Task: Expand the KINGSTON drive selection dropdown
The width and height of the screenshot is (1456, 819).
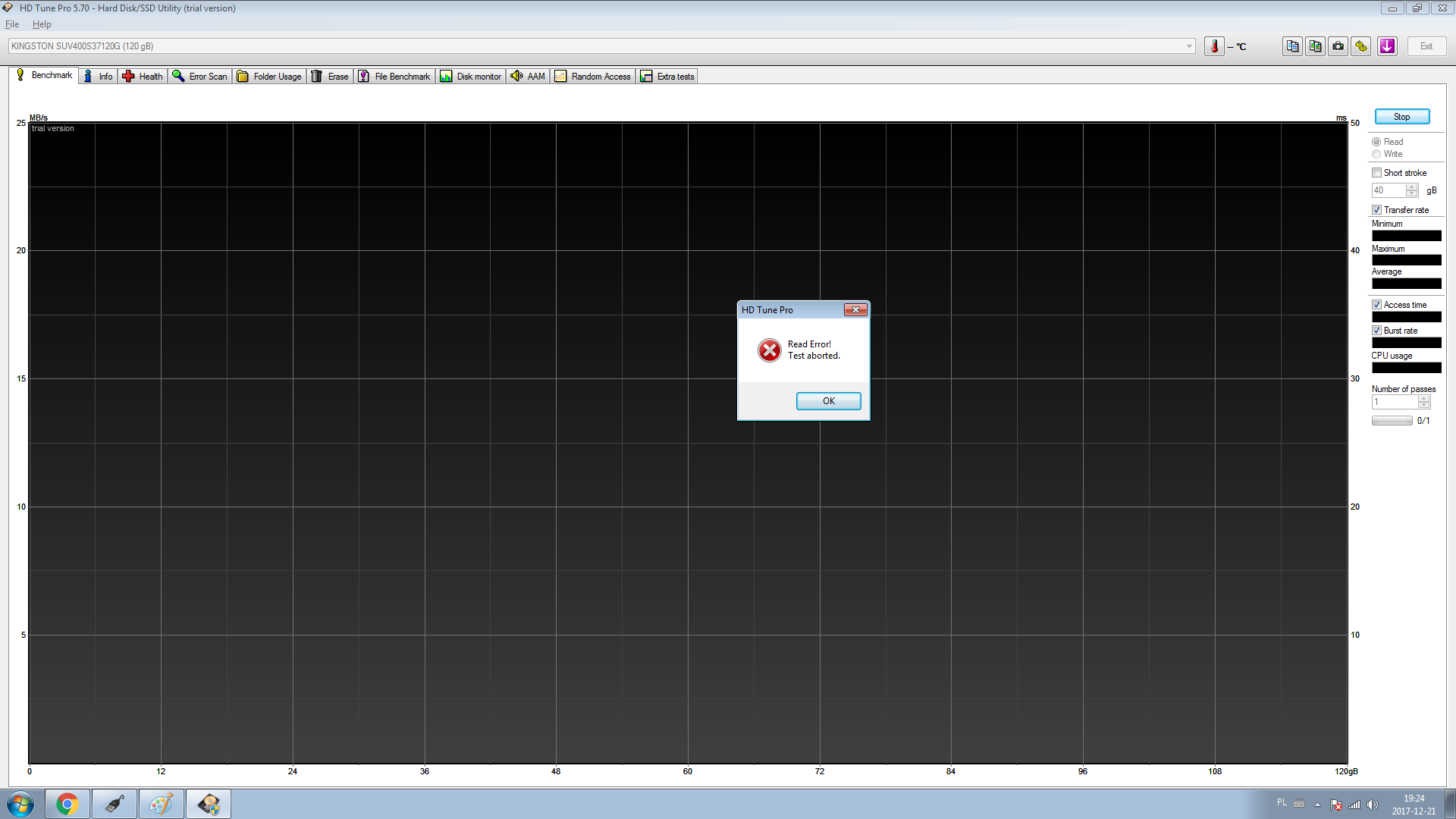Action: (x=1188, y=46)
